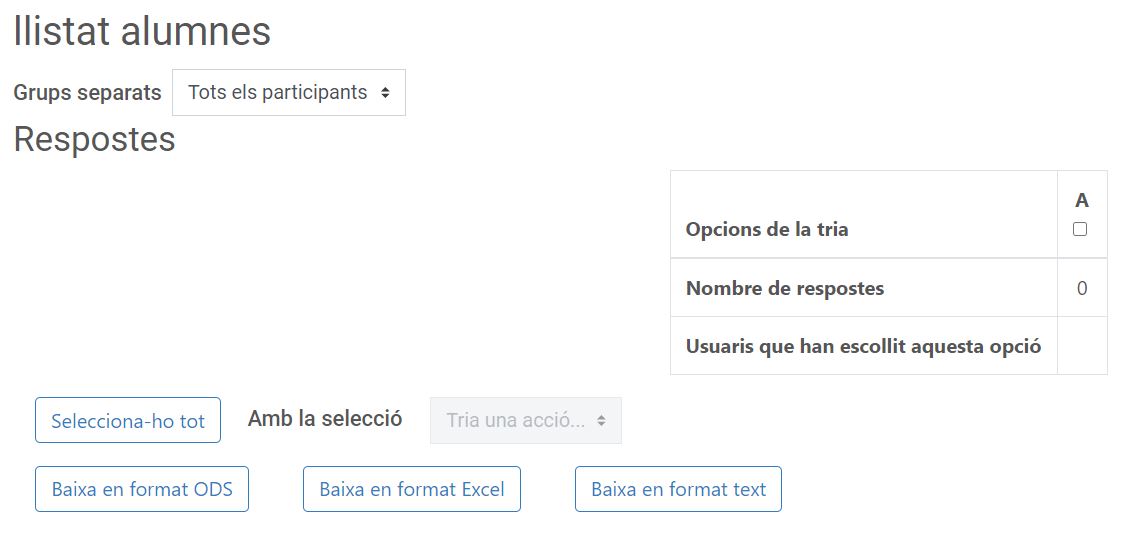Select the 'Nombre de respostes' row header

coord(785,288)
